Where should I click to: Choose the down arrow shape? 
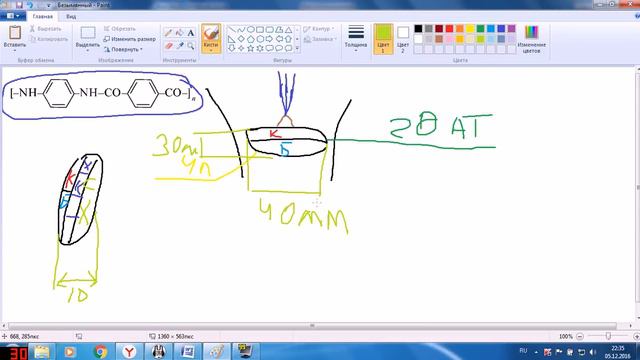pyautogui.click(x=231, y=48)
